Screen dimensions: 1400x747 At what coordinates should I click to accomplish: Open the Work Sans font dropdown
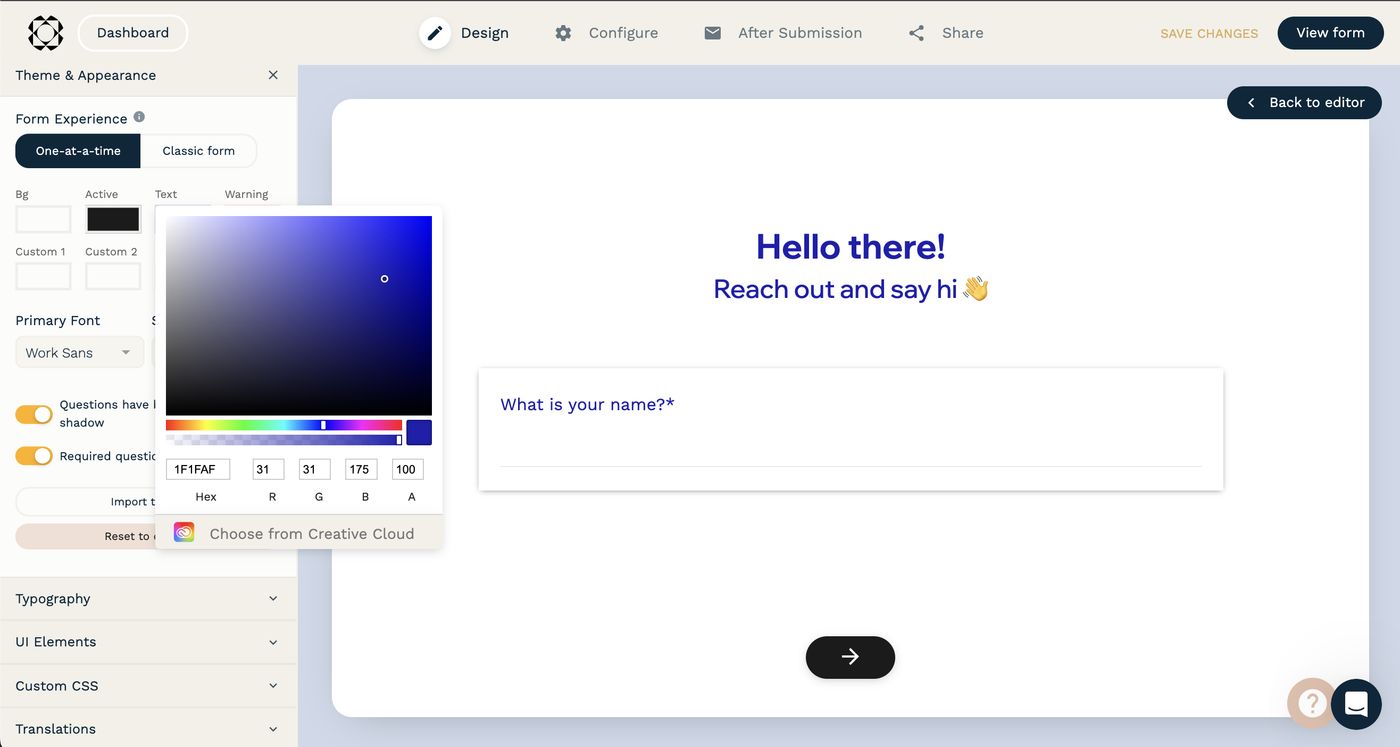click(79, 353)
